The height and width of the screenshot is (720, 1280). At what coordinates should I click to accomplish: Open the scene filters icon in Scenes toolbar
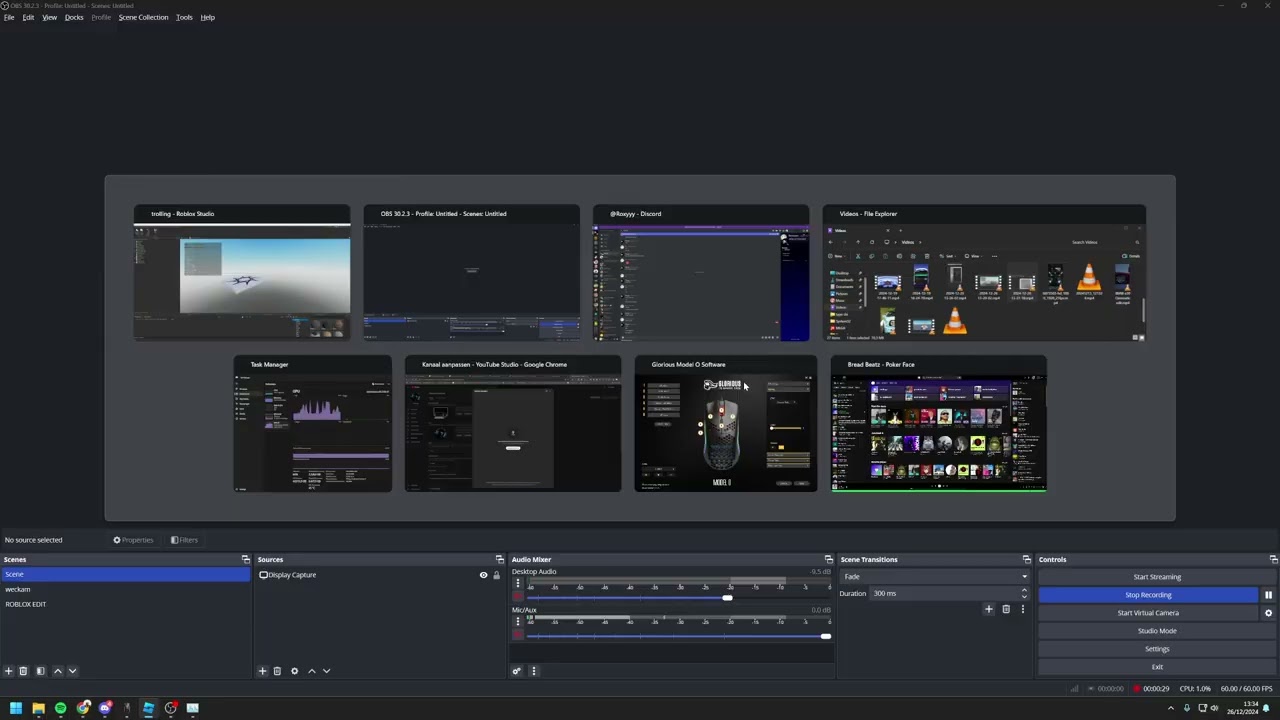coord(40,671)
